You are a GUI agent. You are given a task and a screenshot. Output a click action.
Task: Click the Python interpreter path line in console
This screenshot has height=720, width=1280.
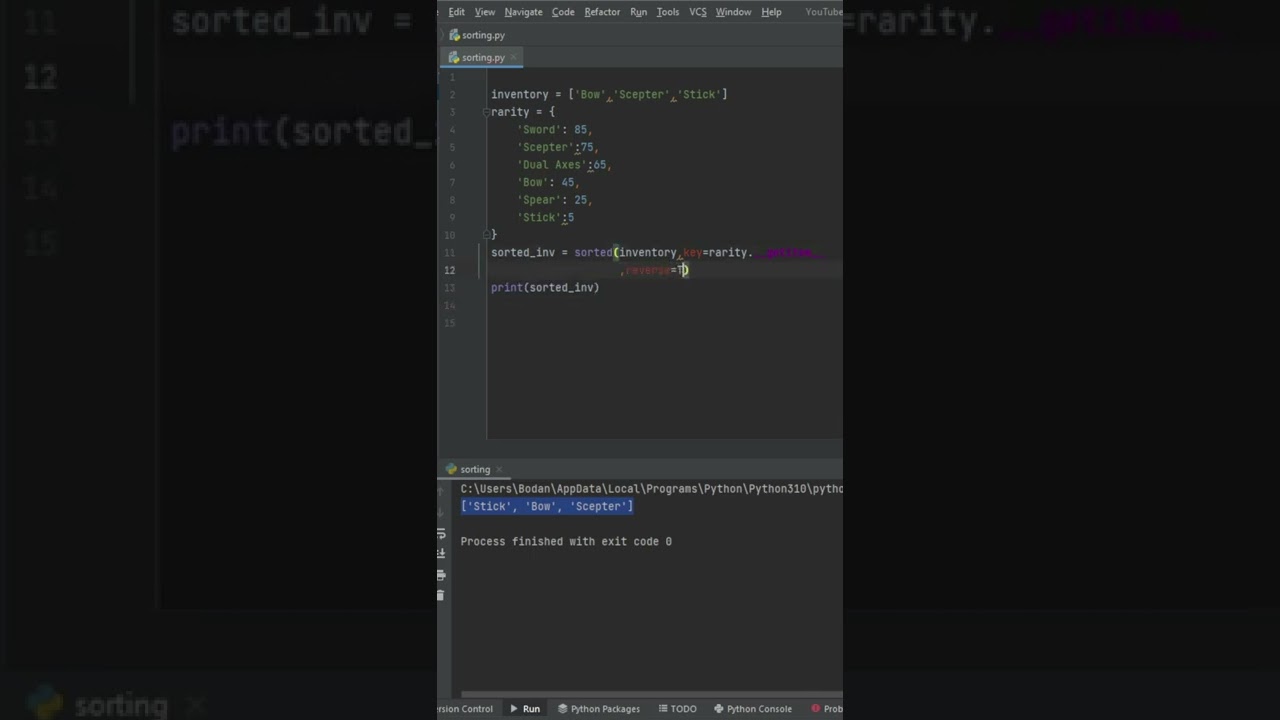pyautogui.click(x=651, y=489)
